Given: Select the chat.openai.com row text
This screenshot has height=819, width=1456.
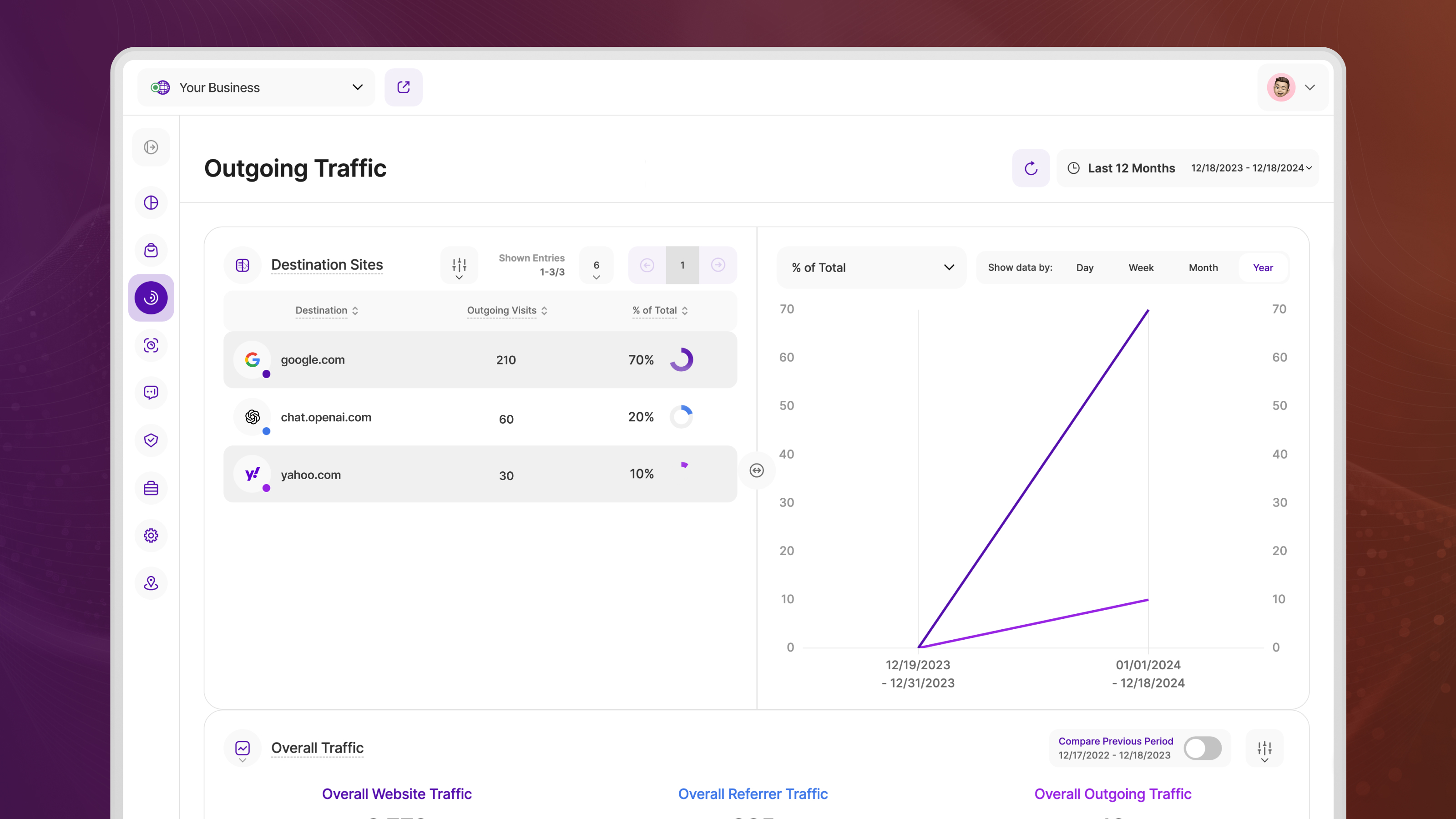Looking at the screenshot, I should point(326,417).
